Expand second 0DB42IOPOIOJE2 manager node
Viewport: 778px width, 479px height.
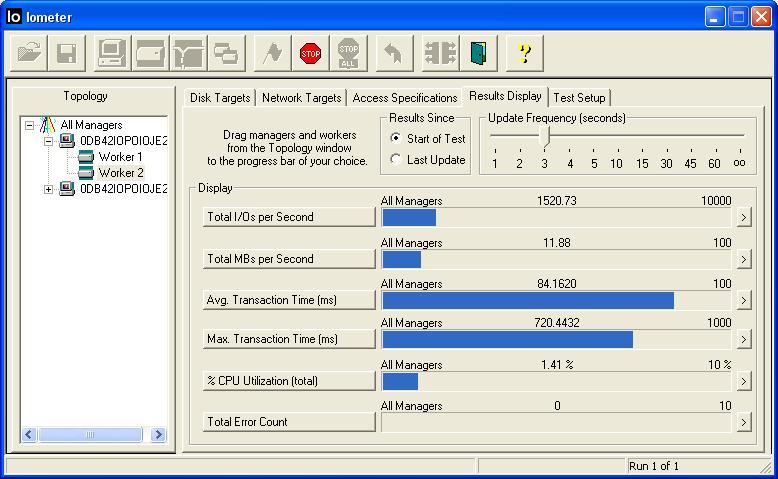[x=49, y=189]
